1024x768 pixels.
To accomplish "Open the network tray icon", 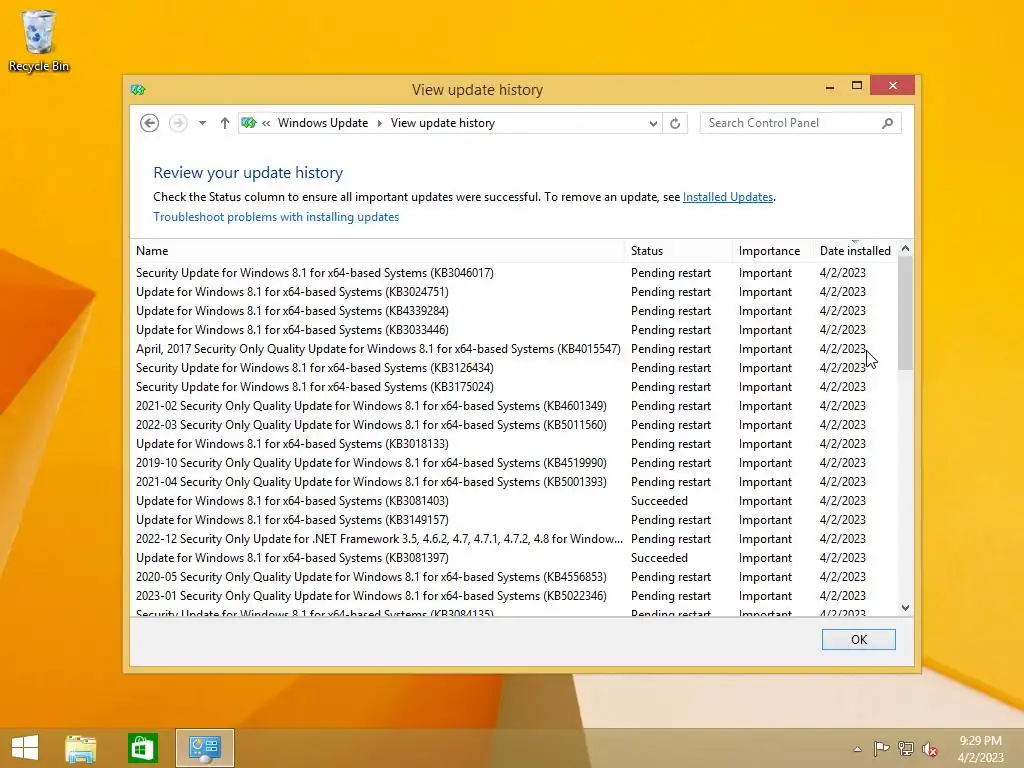I will [906, 749].
